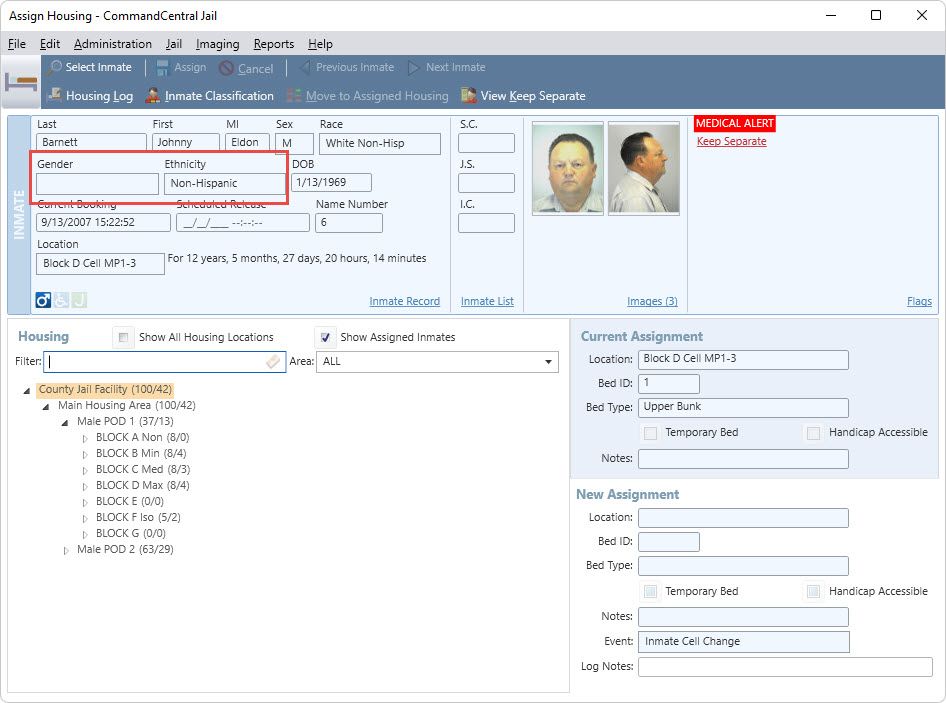Click the Keep Separate alert link
Screen dimensions: 946x703
click(731, 142)
